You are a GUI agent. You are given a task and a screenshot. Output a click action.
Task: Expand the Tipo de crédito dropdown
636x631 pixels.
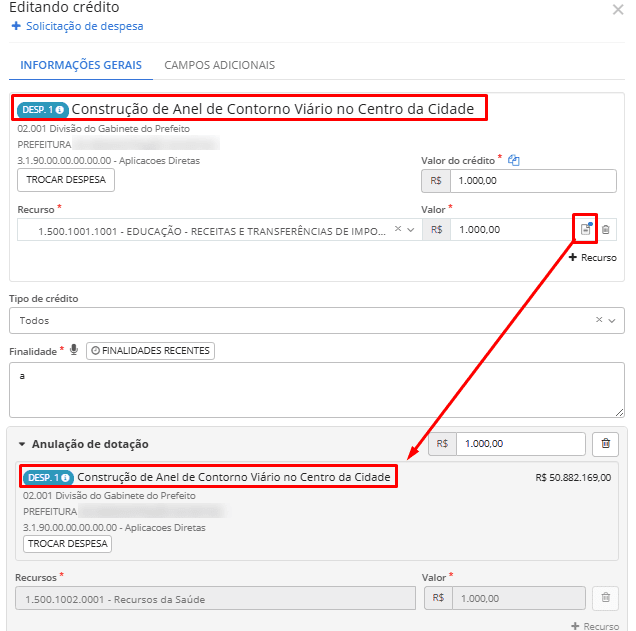point(612,320)
